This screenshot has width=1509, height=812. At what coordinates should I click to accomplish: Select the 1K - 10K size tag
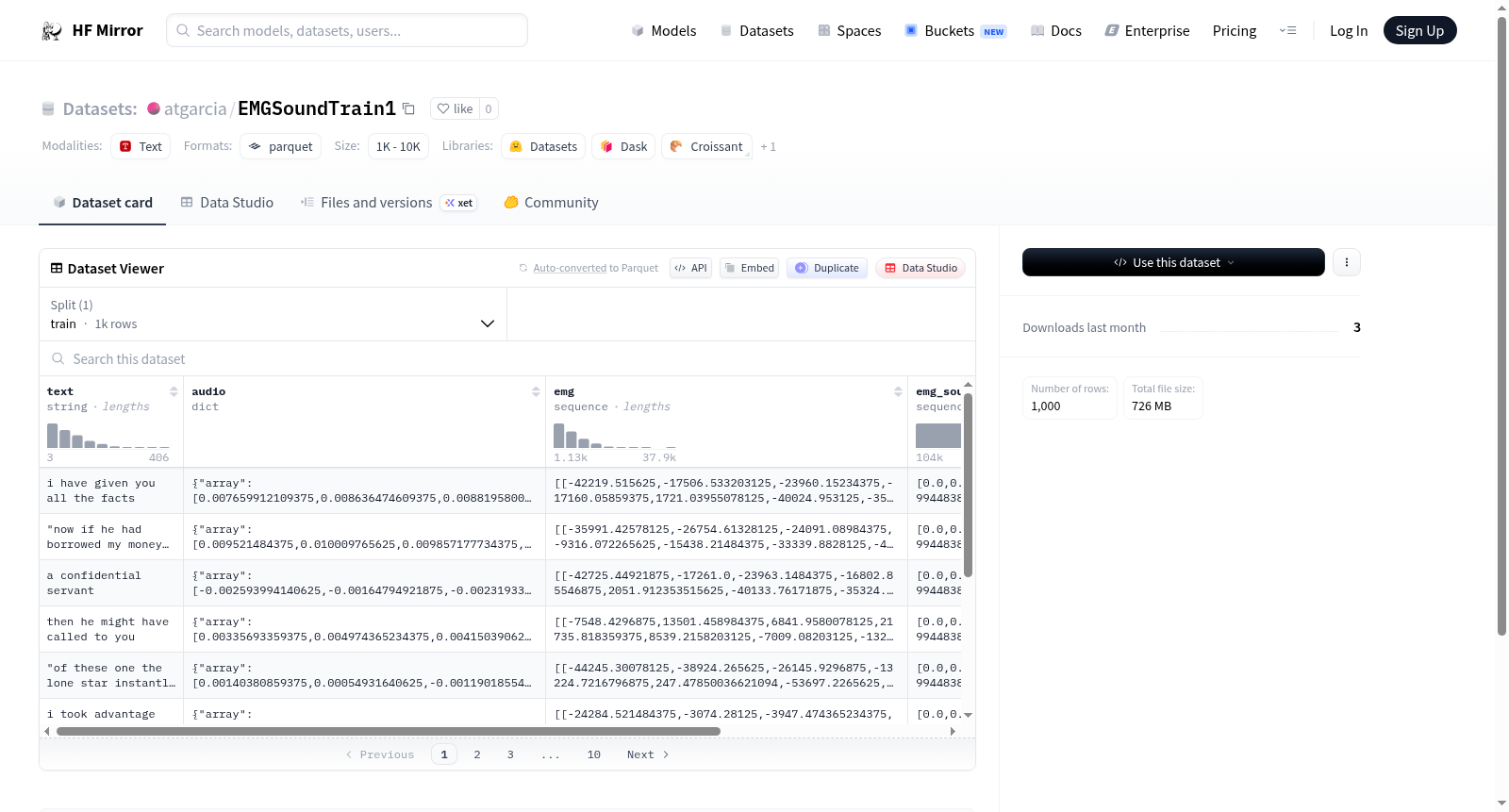[x=398, y=146]
